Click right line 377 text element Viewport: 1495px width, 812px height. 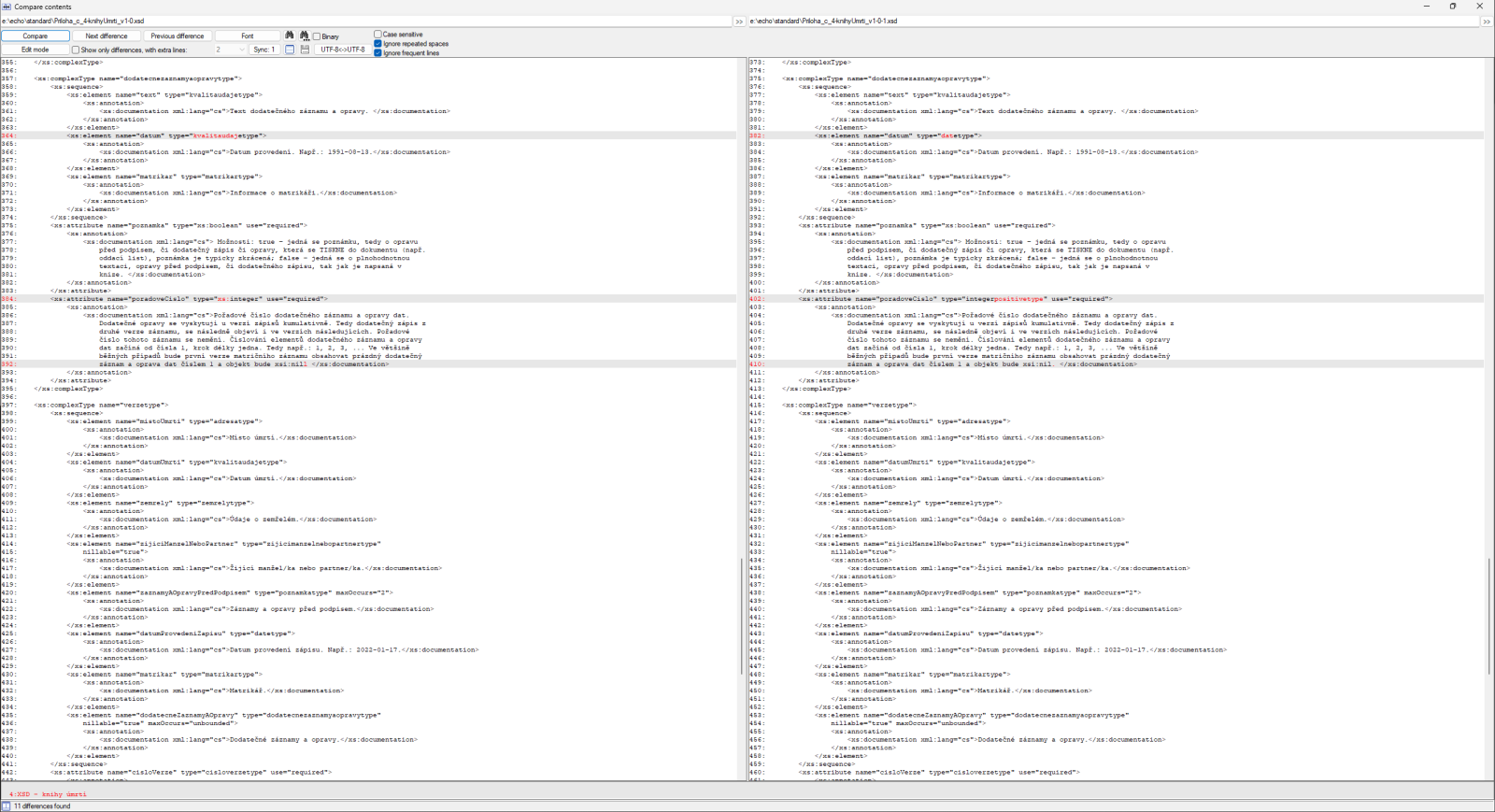(x=913, y=94)
